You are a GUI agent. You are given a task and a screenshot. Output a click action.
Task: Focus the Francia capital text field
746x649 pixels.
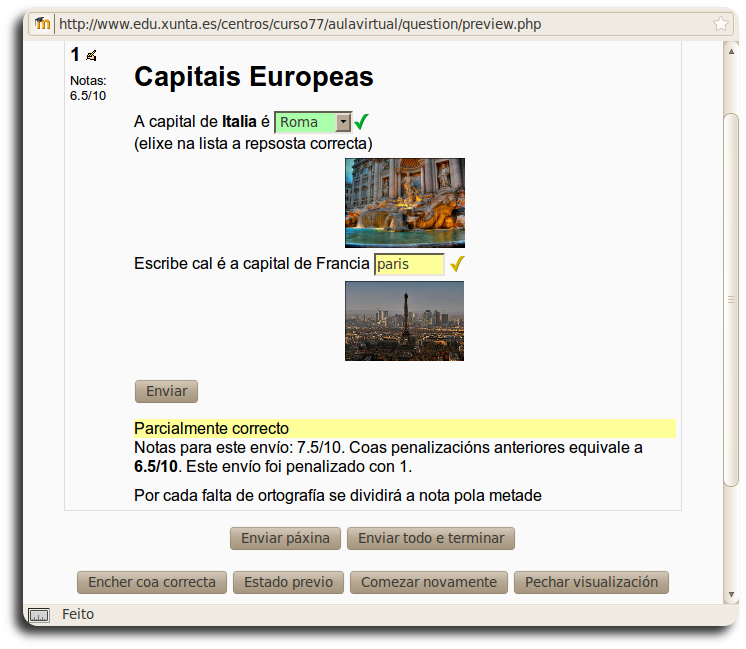tap(408, 265)
